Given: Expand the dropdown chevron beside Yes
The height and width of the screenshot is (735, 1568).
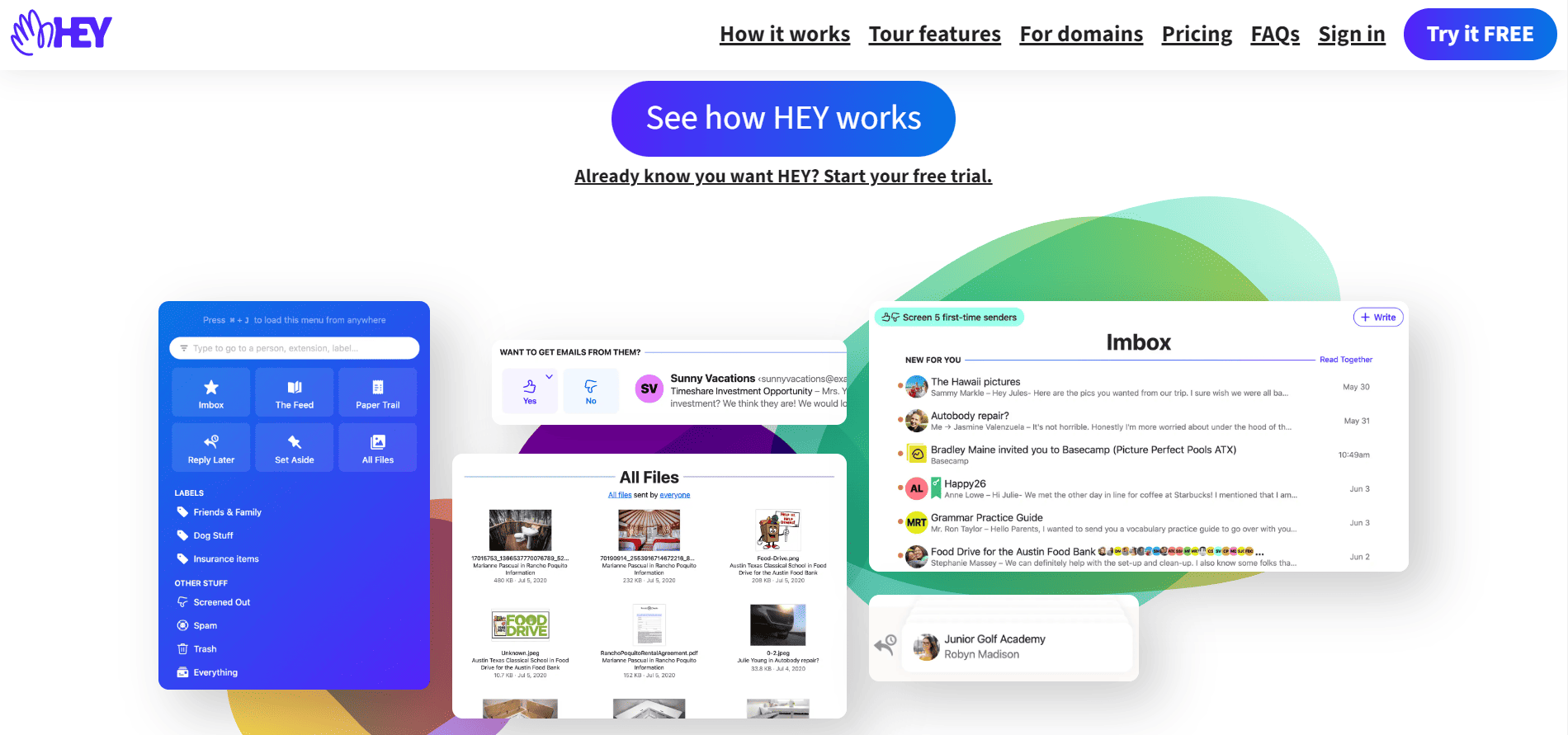Looking at the screenshot, I should click(x=550, y=376).
